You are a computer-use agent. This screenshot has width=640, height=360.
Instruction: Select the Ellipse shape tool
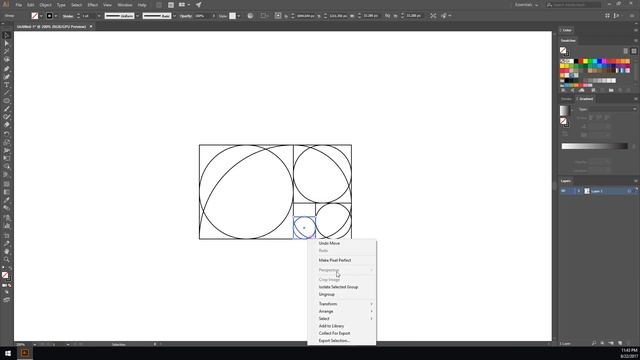click(6, 101)
